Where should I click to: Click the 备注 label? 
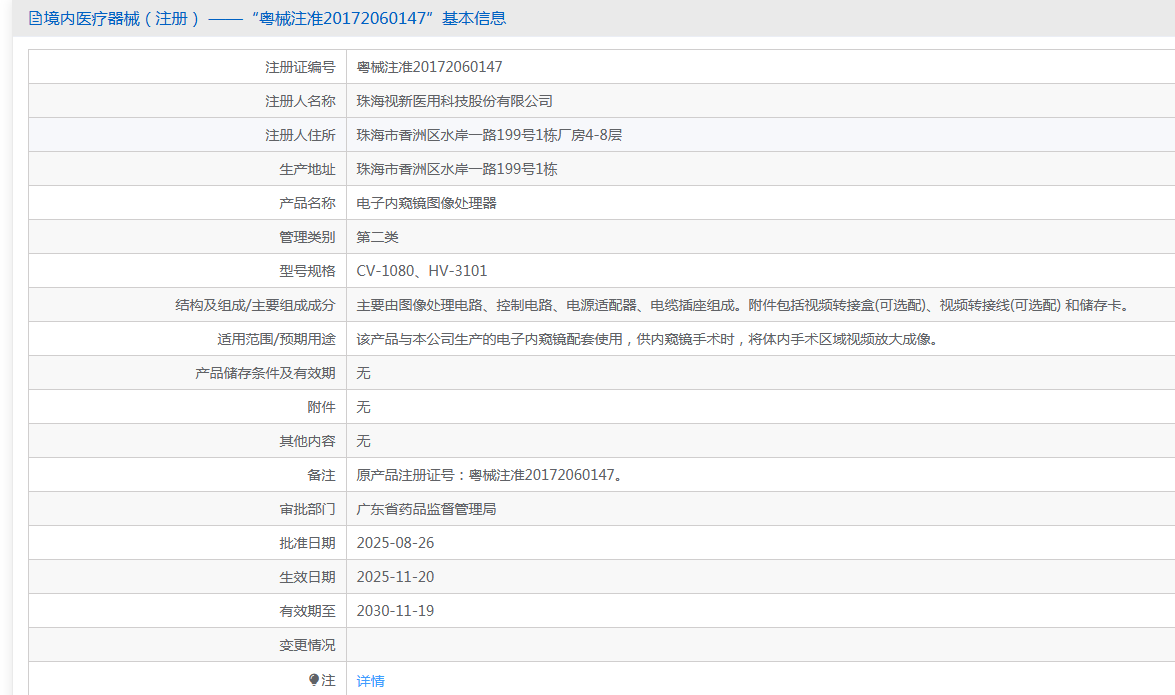coord(321,475)
